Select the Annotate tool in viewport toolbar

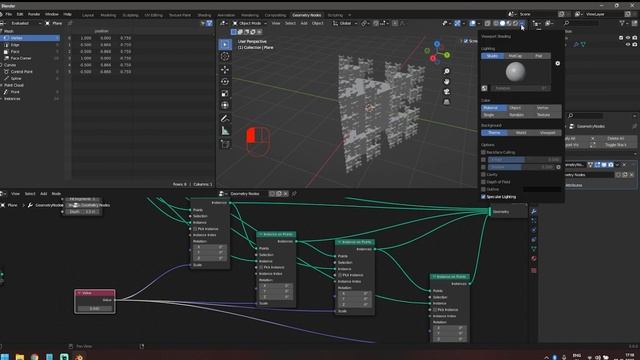[225, 119]
